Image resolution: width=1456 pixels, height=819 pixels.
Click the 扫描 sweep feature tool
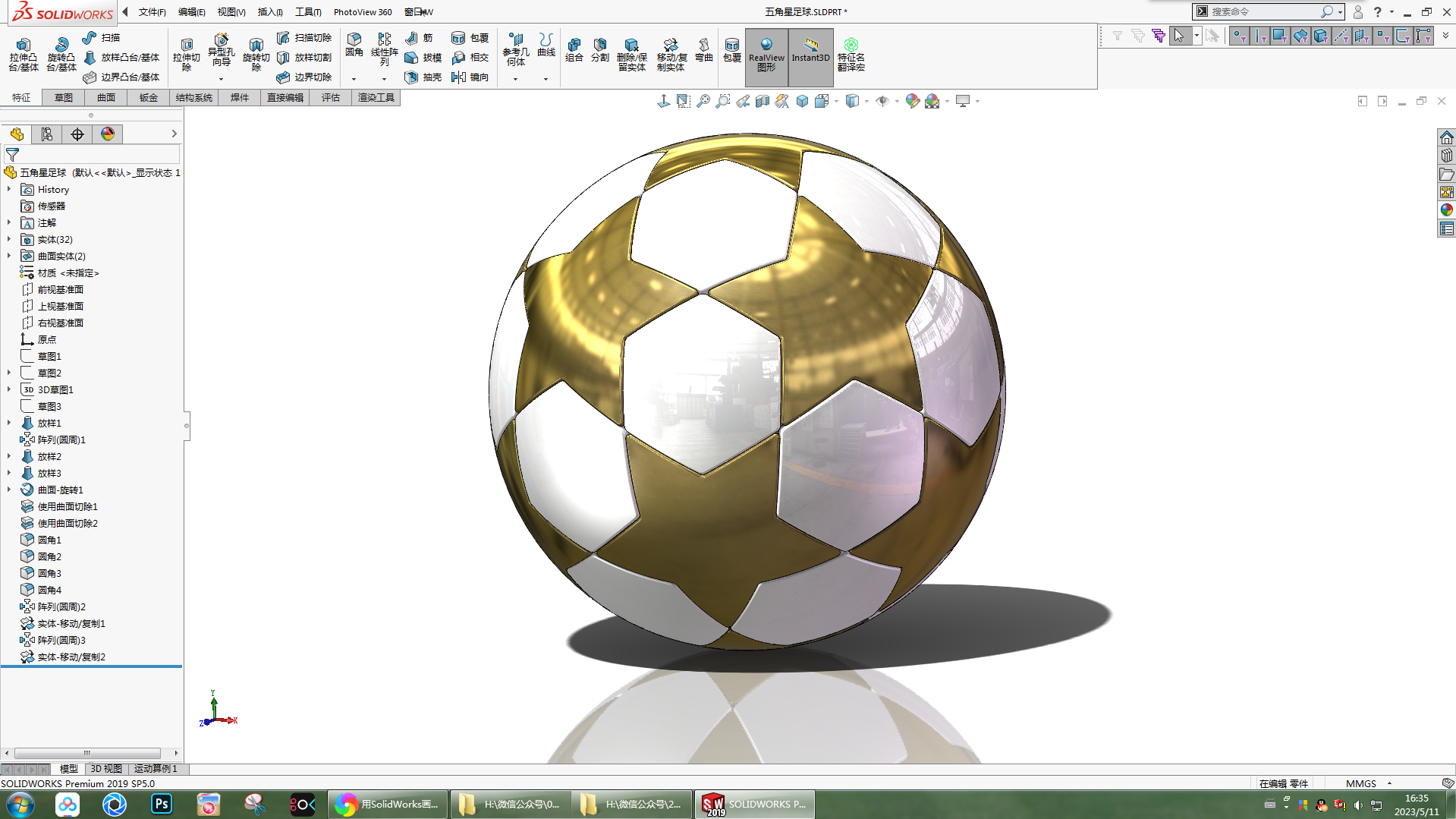[101, 37]
